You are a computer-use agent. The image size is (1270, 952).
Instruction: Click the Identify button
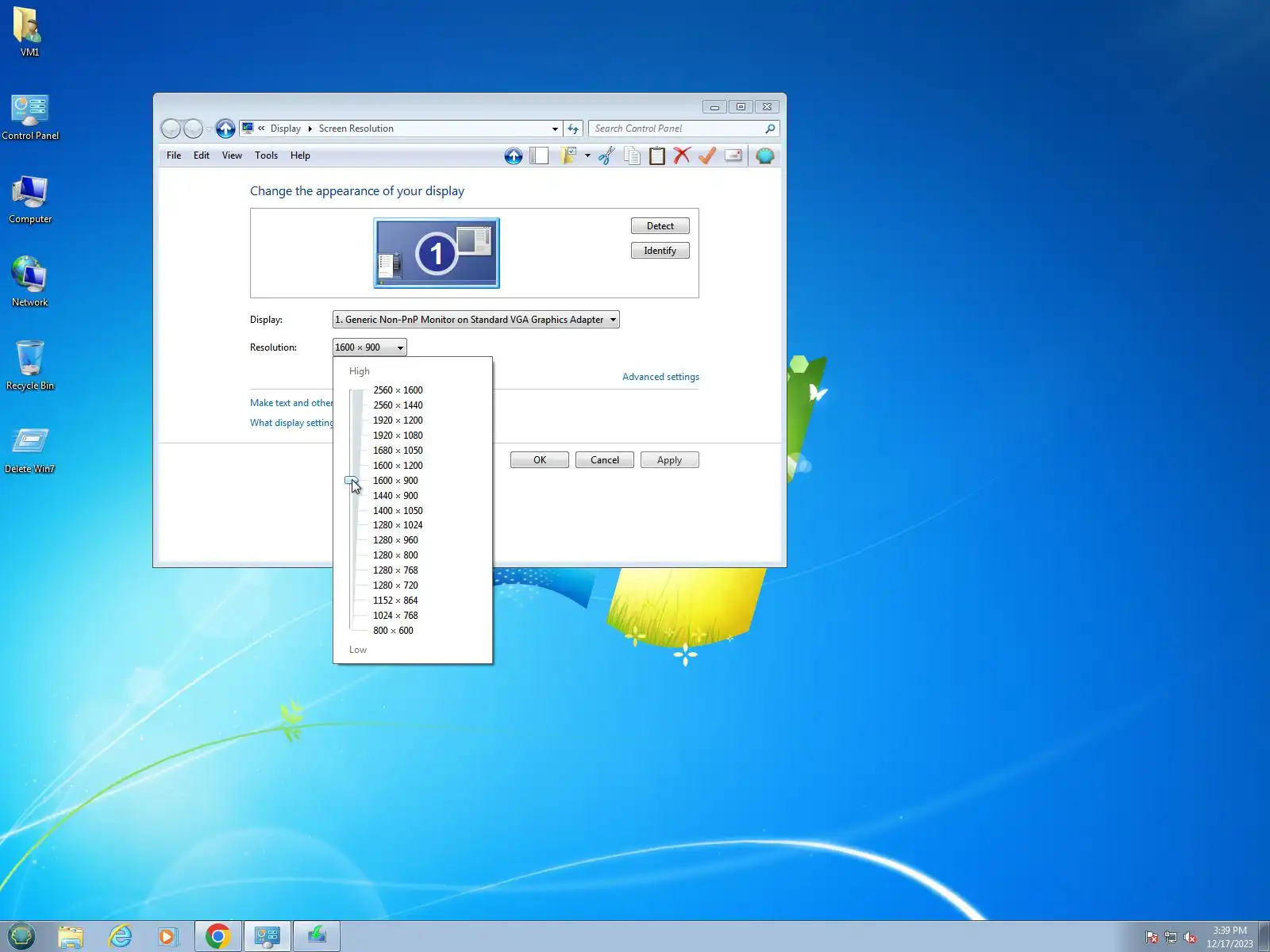(660, 251)
